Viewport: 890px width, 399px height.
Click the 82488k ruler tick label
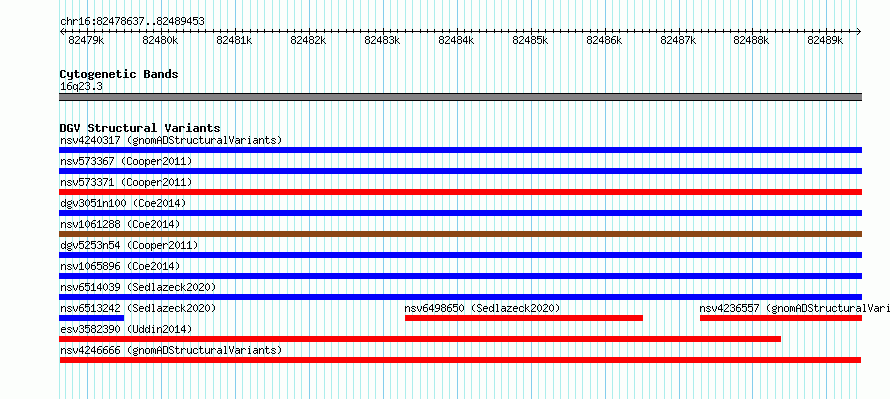pos(752,40)
